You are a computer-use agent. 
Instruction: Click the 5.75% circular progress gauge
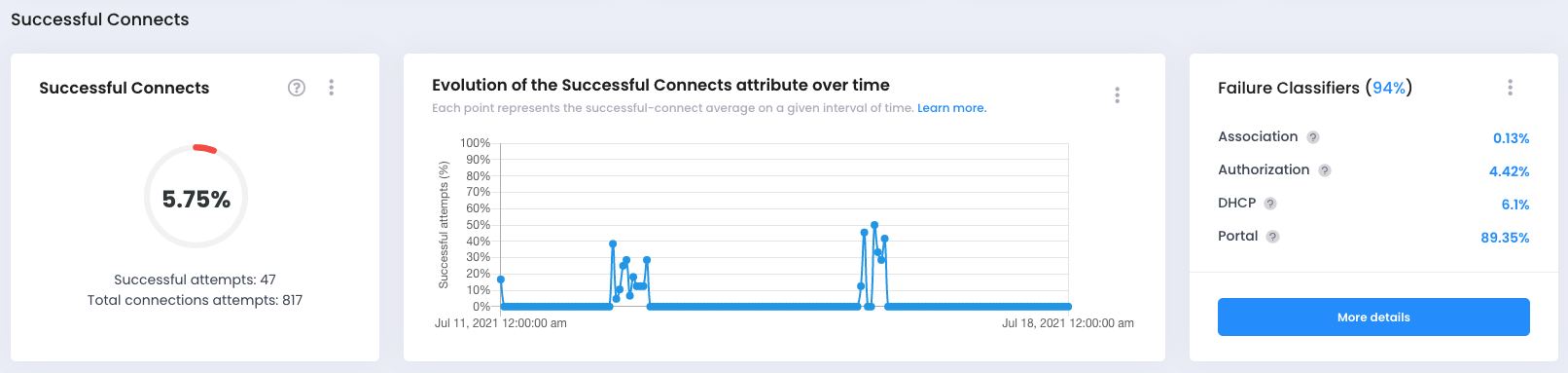196,197
